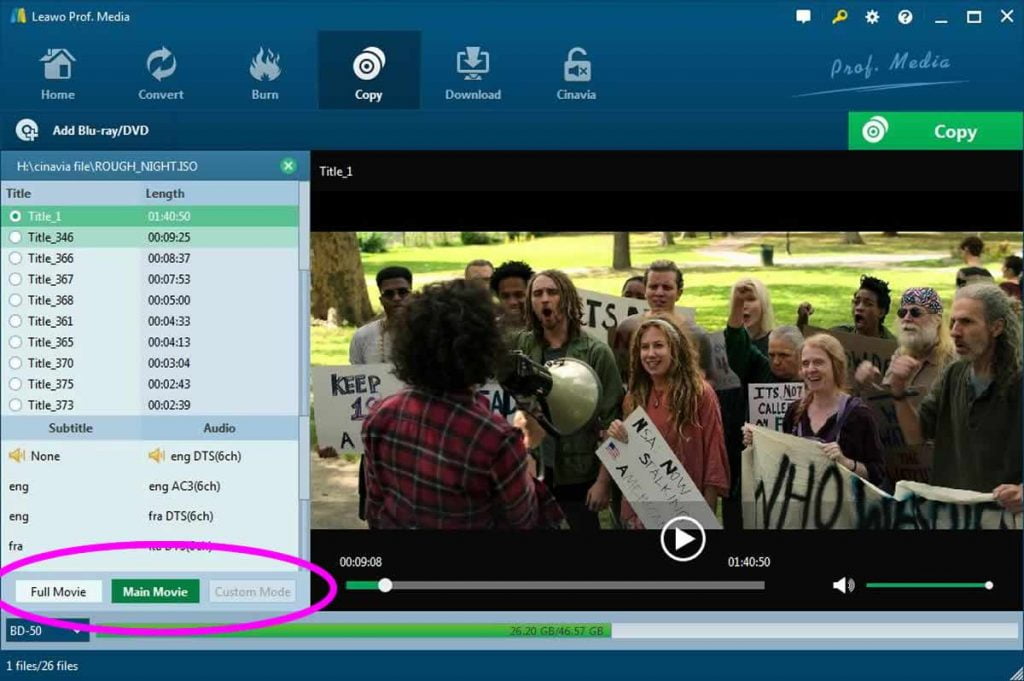Choose the Title_375 radio button
1024x681 pixels.
[x=15, y=384]
